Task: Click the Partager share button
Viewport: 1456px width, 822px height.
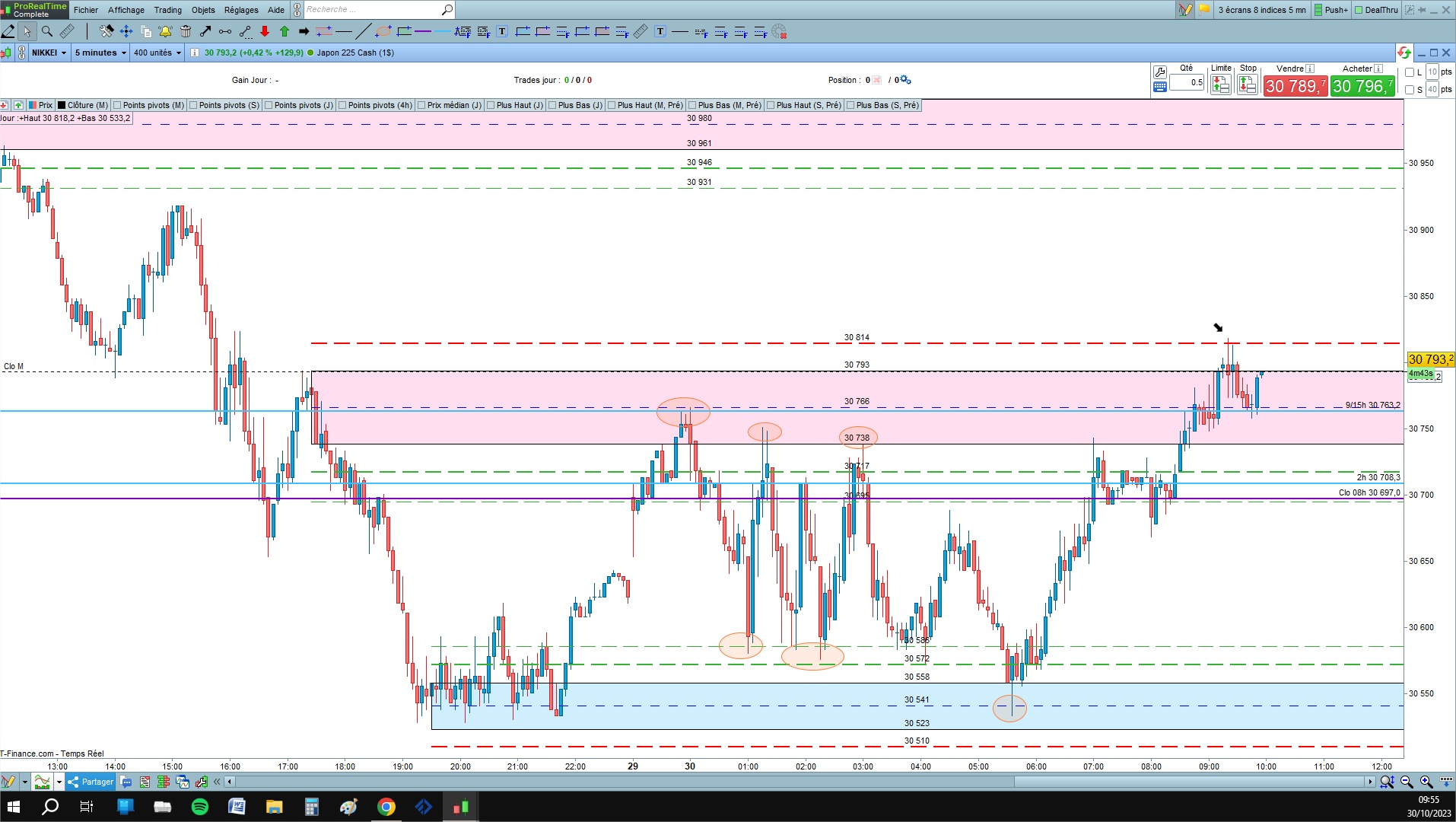Action: (x=91, y=782)
